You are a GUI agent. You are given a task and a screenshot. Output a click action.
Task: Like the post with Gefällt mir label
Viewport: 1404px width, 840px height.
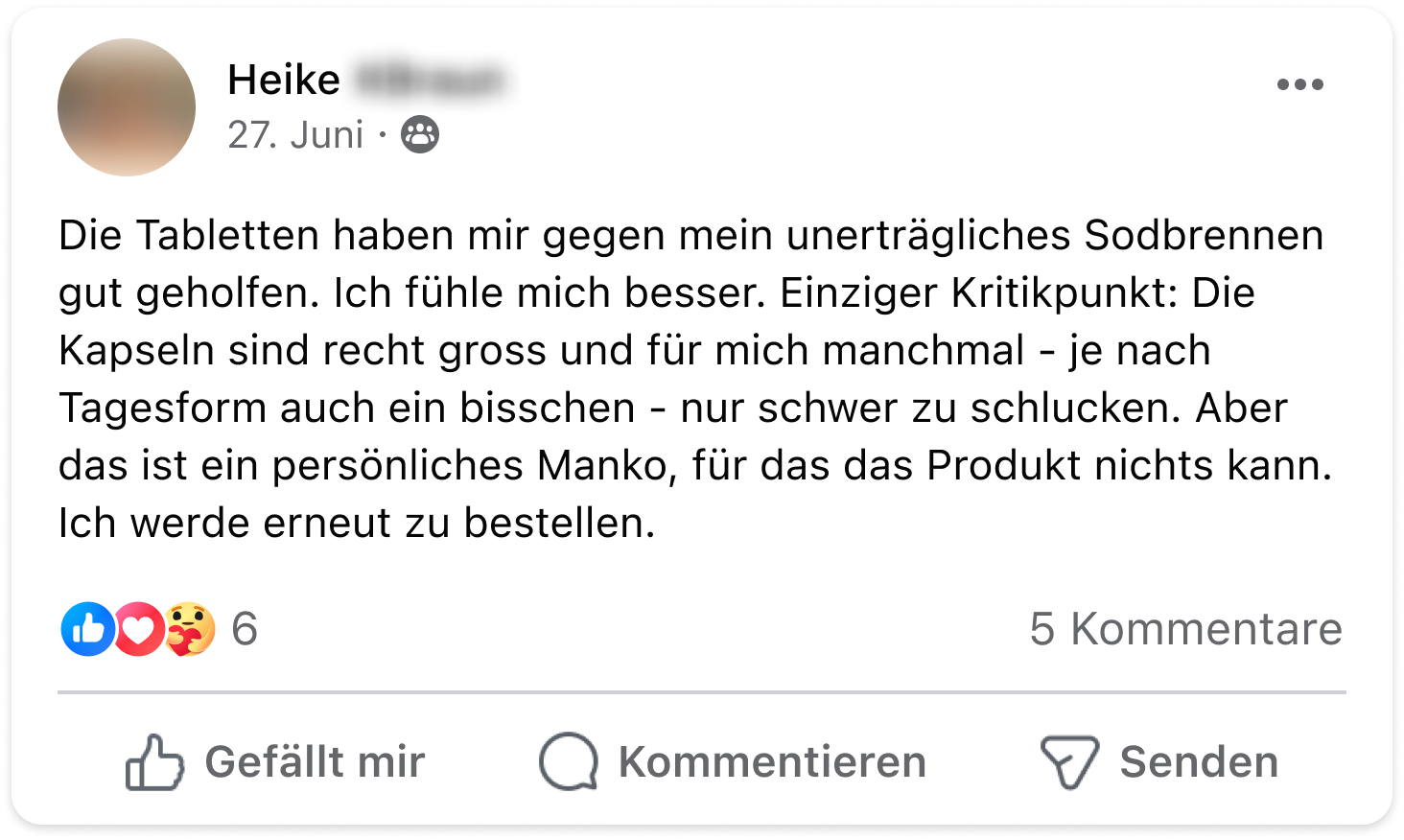tap(315, 762)
